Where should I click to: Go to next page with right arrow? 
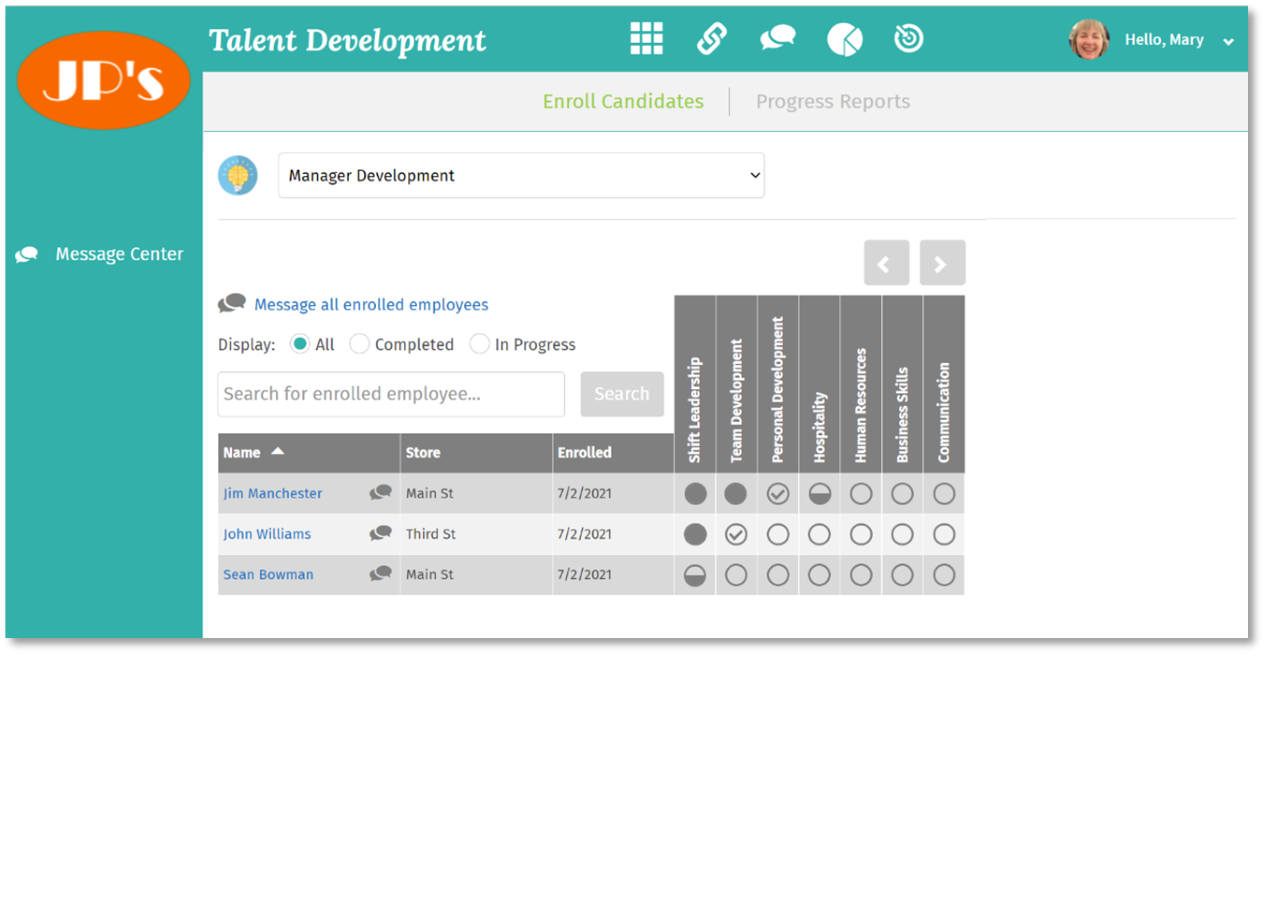click(x=942, y=263)
